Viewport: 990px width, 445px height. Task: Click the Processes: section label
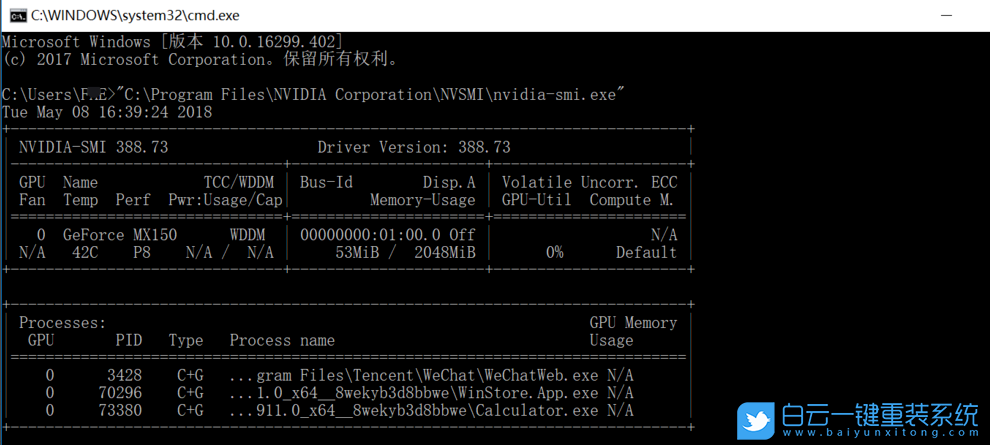[63, 323]
